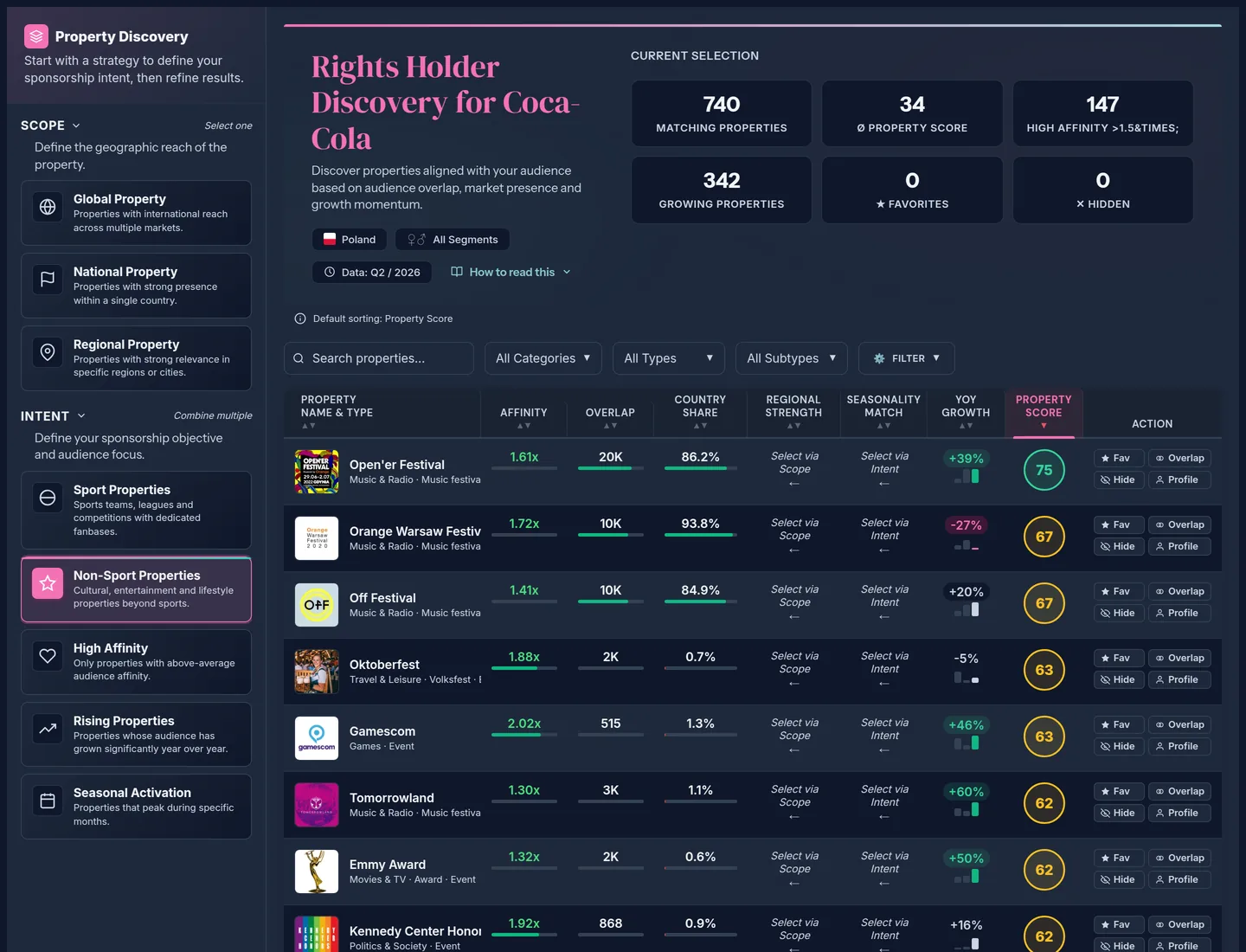Open the All Categories dropdown

point(543,358)
